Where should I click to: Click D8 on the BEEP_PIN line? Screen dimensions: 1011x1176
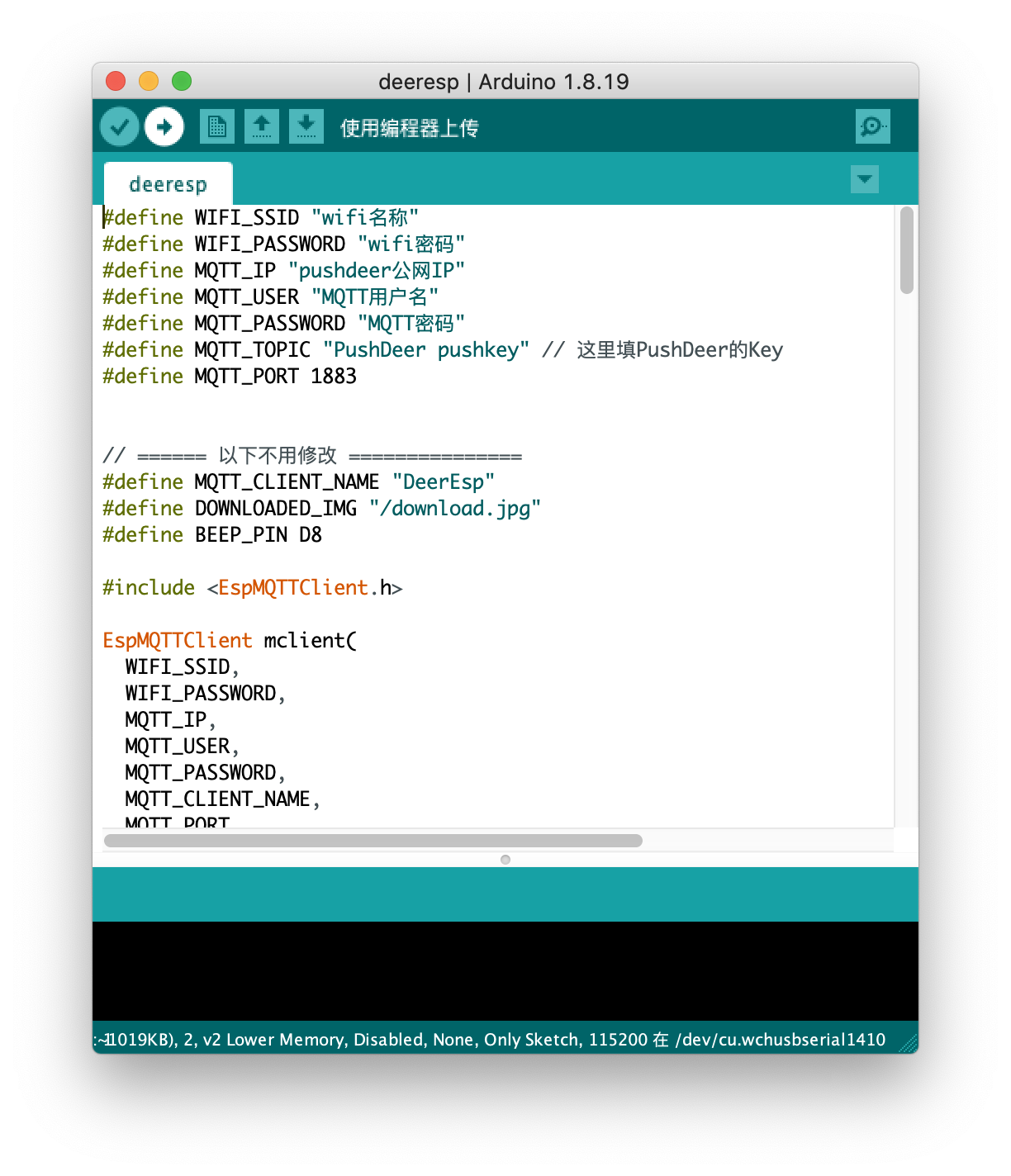[x=311, y=534]
